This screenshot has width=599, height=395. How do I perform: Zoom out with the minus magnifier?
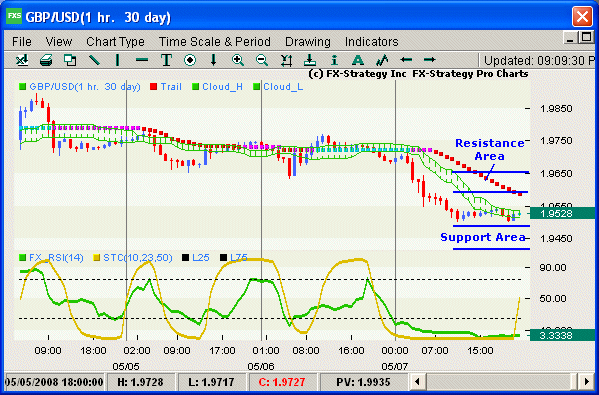[262, 60]
